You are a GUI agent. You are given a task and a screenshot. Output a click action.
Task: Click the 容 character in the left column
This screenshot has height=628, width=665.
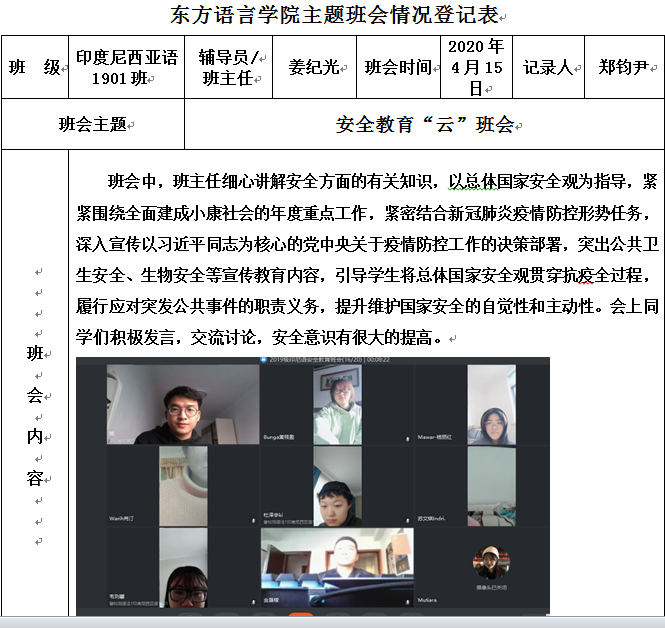[35, 478]
